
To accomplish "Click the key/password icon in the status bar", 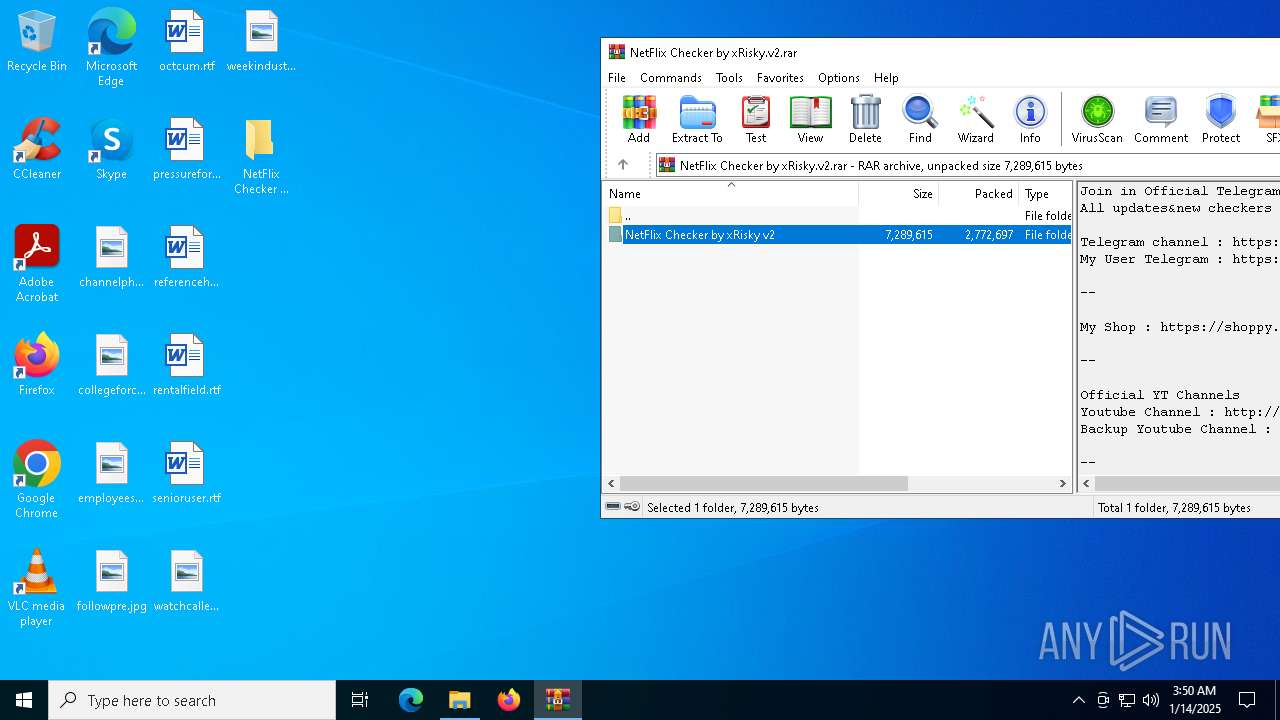I will 632,507.
